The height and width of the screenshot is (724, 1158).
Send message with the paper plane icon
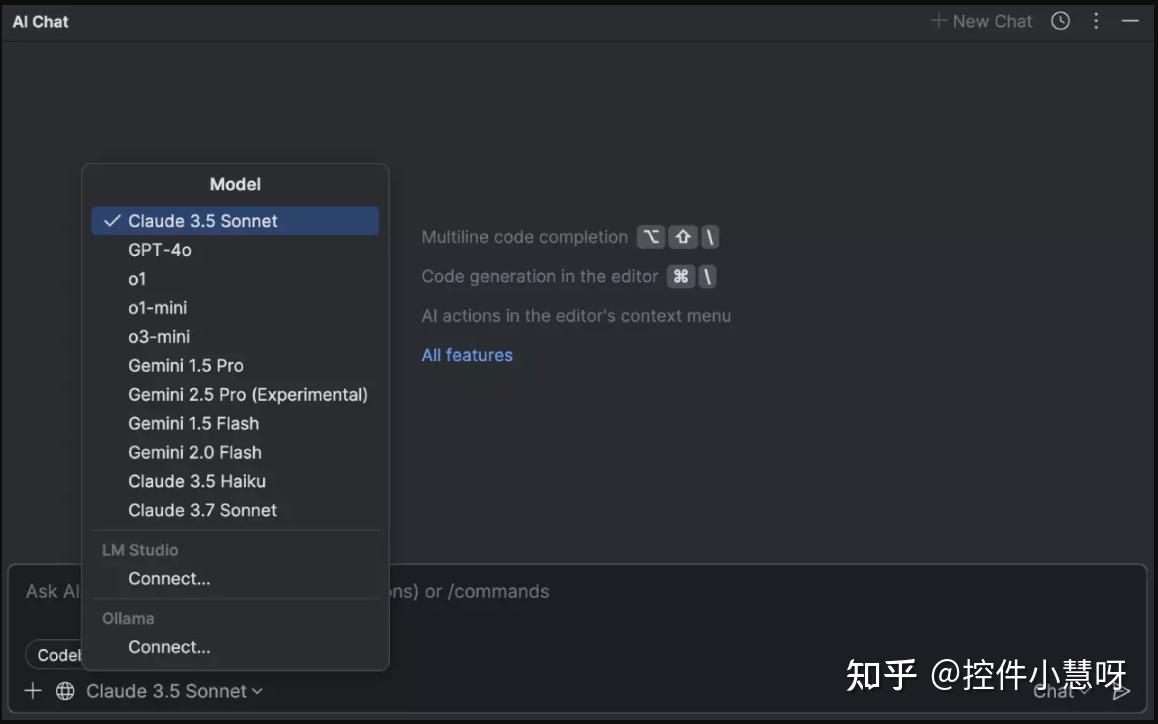1119,691
